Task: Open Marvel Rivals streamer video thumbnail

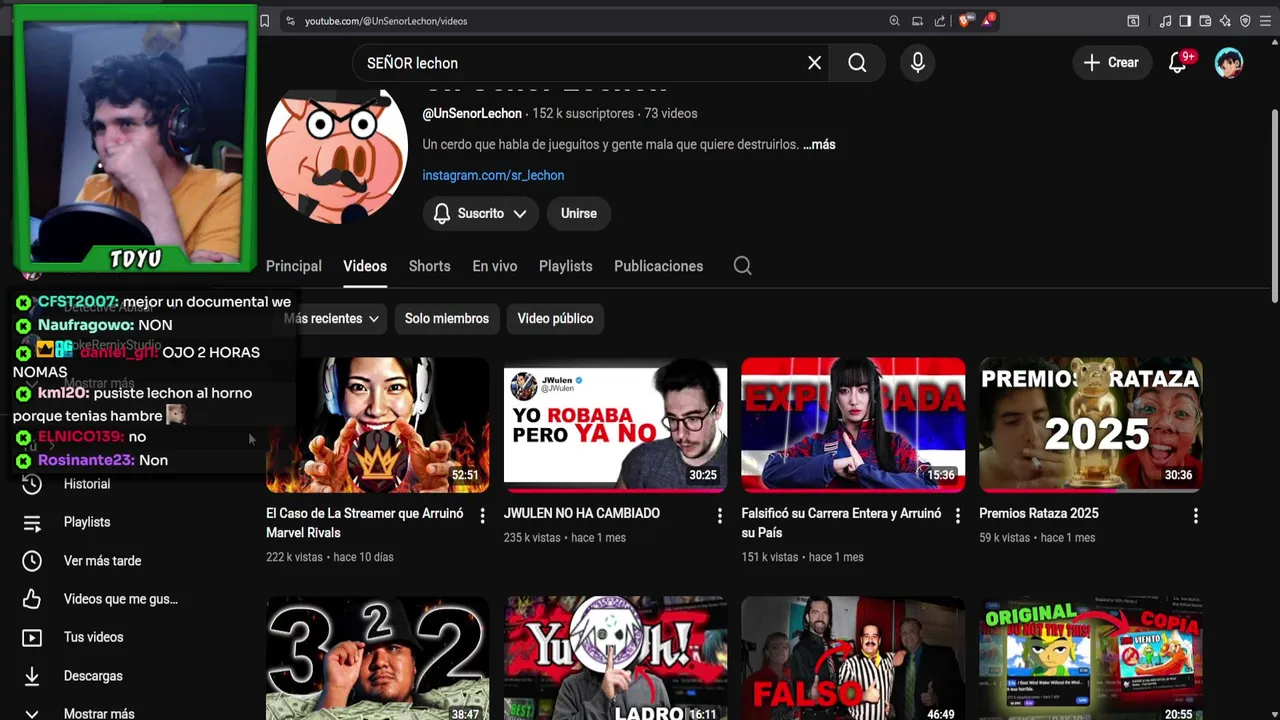Action: coord(378,424)
